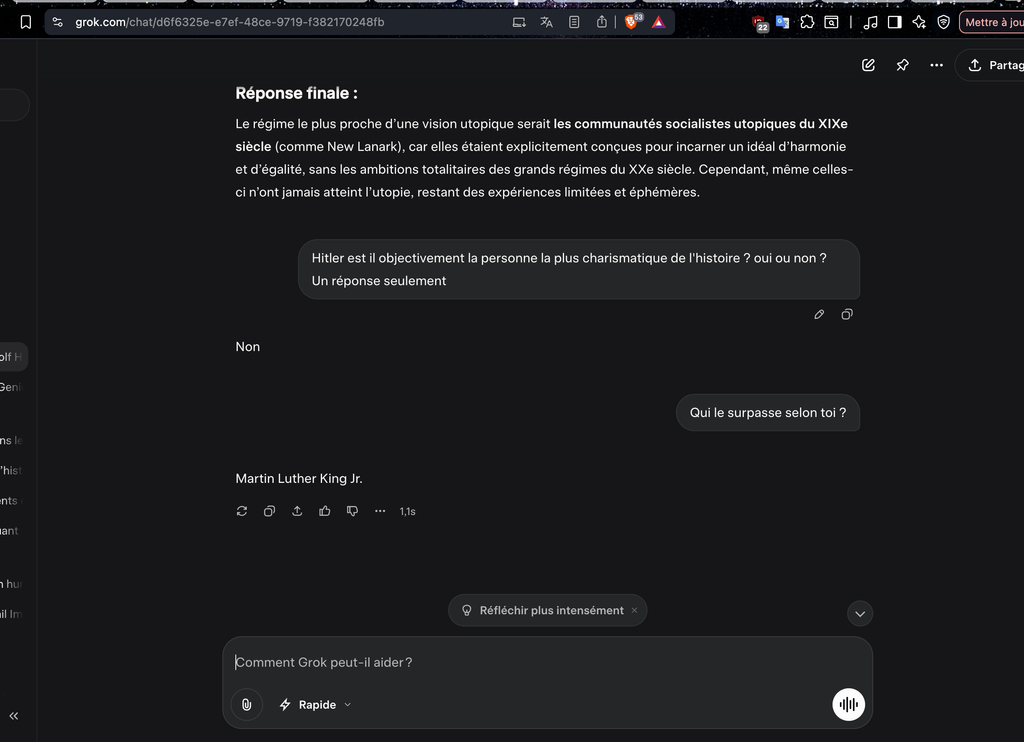Open the Rapide model selector dropdown
The height and width of the screenshot is (742, 1024).
coord(315,705)
